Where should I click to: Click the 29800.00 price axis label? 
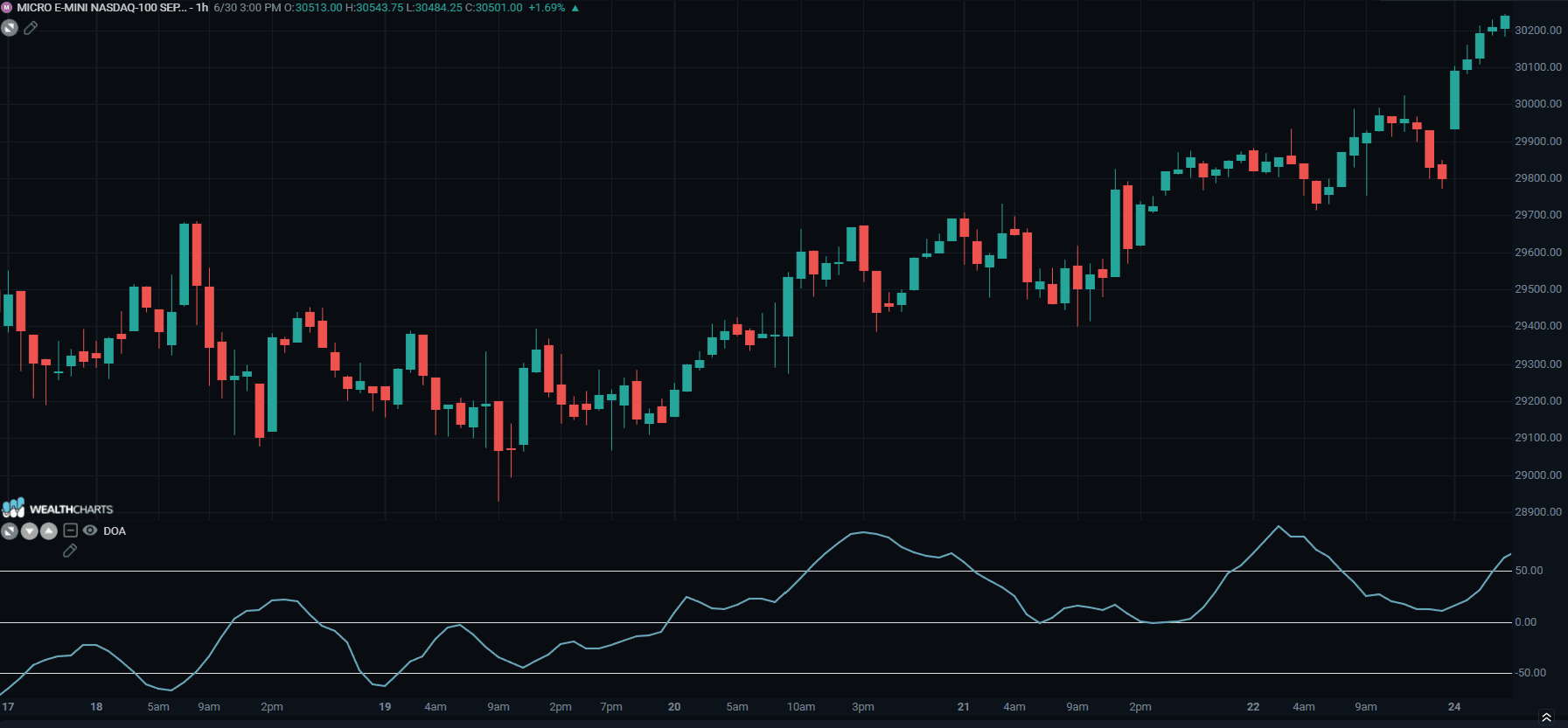(x=1538, y=177)
